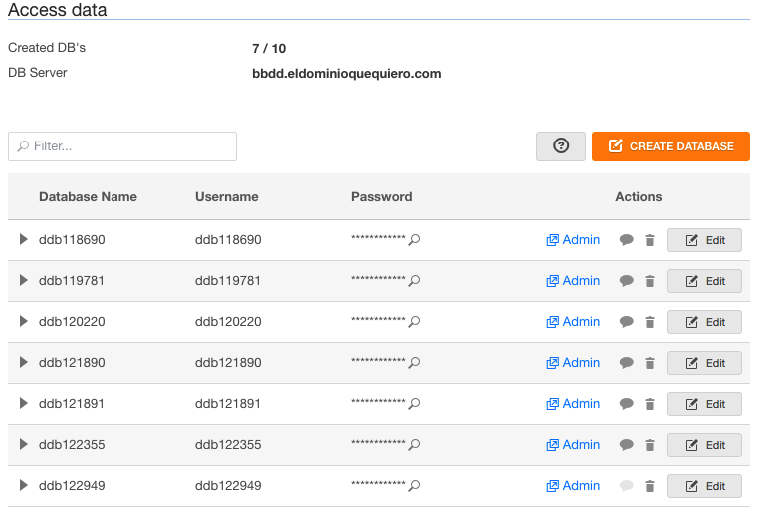Expand the ddb121891 row triangle
The image size is (758, 521).
tap(23, 403)
